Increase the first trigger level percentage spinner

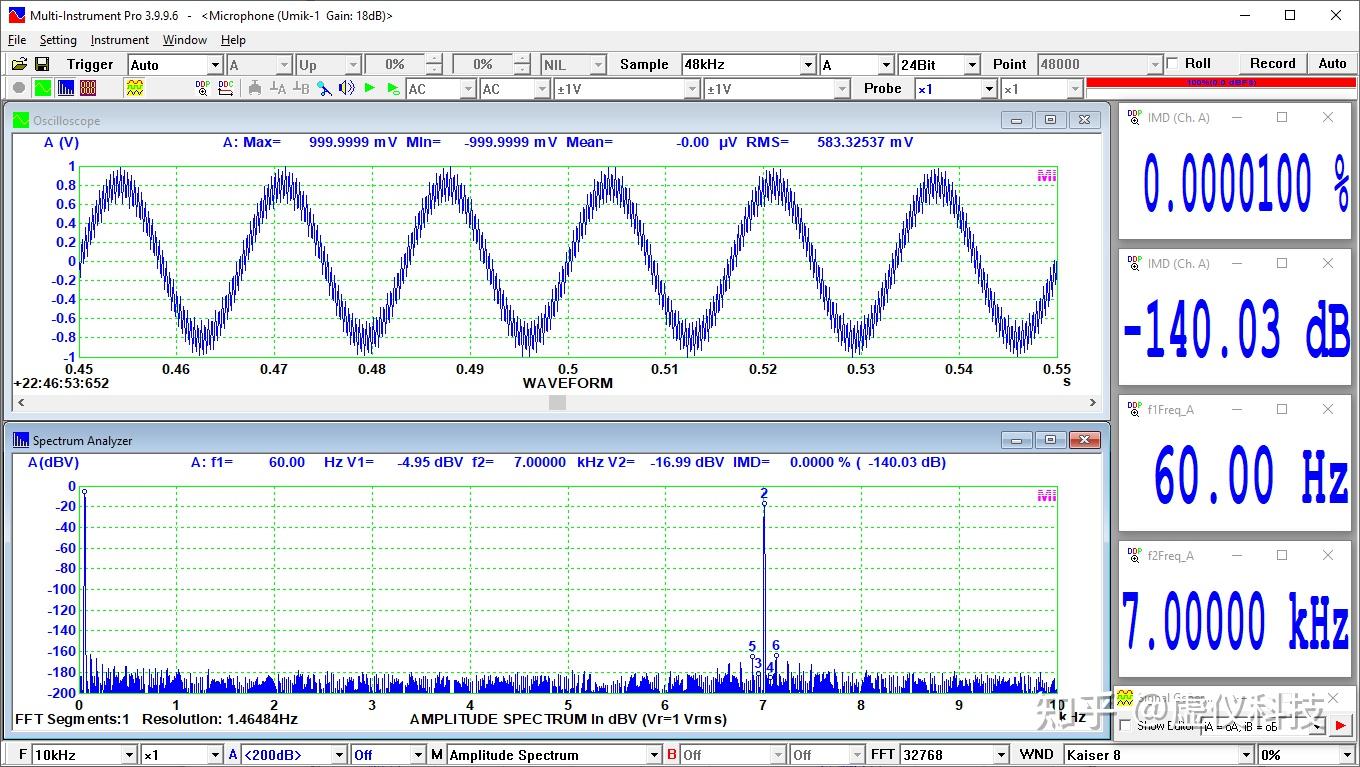[434, 59]
